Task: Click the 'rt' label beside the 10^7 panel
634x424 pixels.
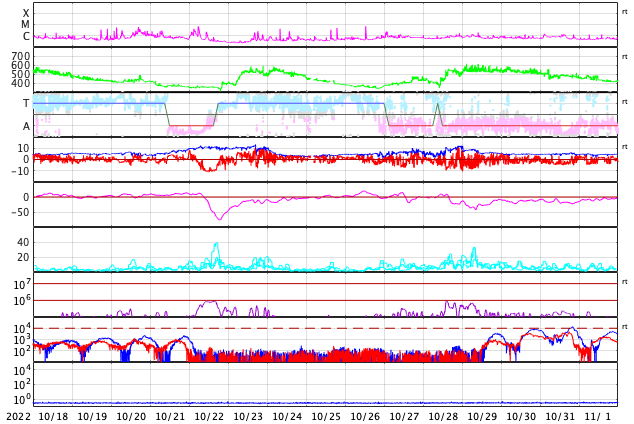Action: pos(625,282)
